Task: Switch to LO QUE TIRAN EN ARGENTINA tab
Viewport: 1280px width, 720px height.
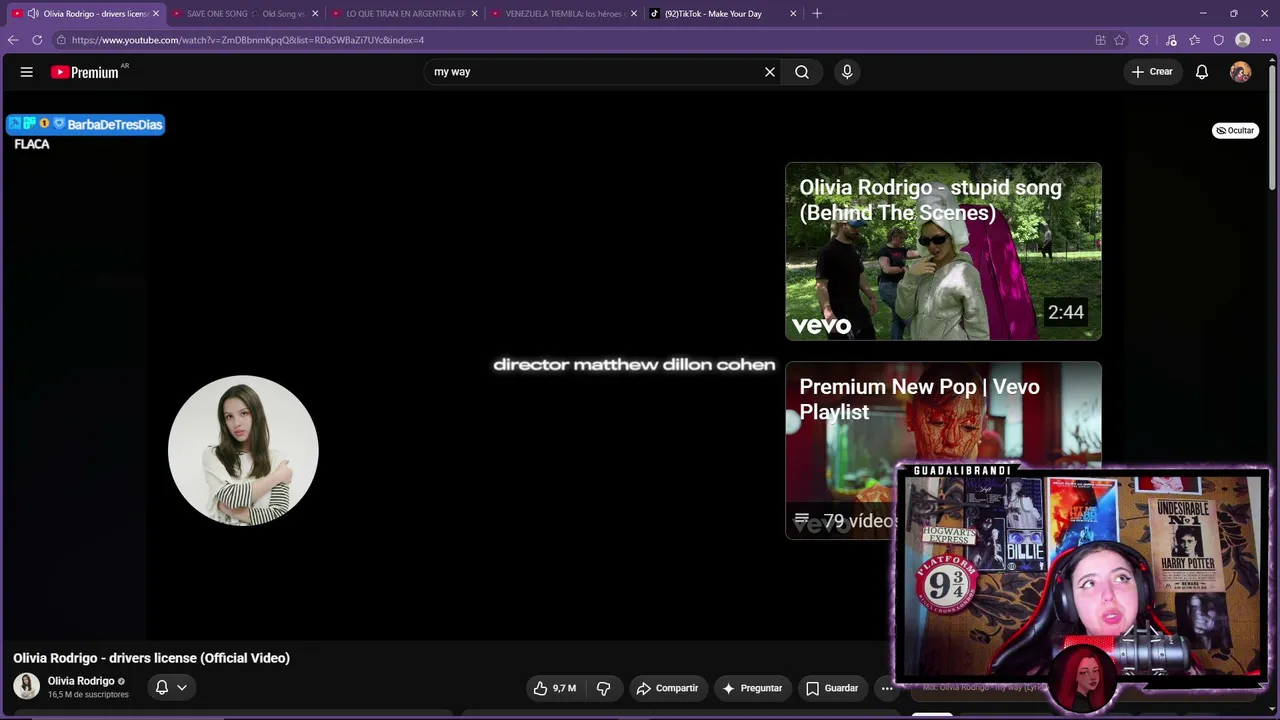Action: click(405, 14)
